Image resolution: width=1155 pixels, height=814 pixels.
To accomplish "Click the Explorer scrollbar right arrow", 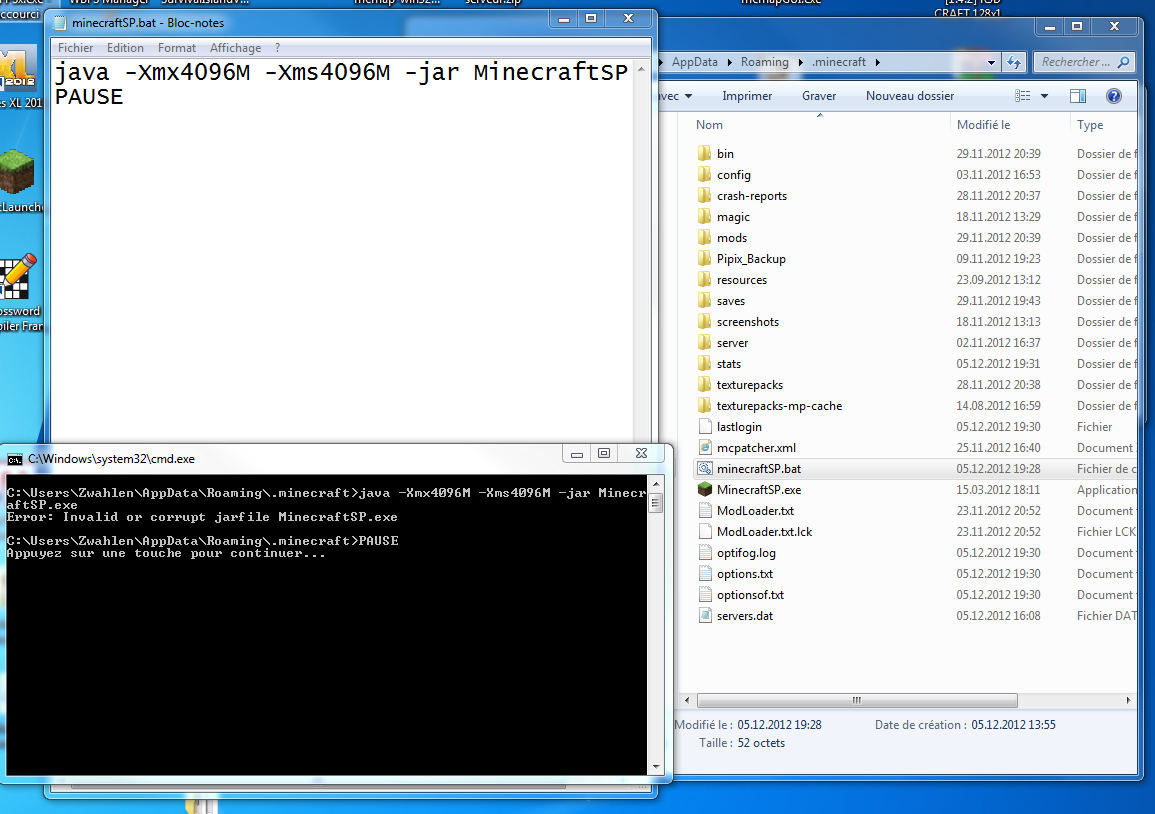I will pos(1128,700).
